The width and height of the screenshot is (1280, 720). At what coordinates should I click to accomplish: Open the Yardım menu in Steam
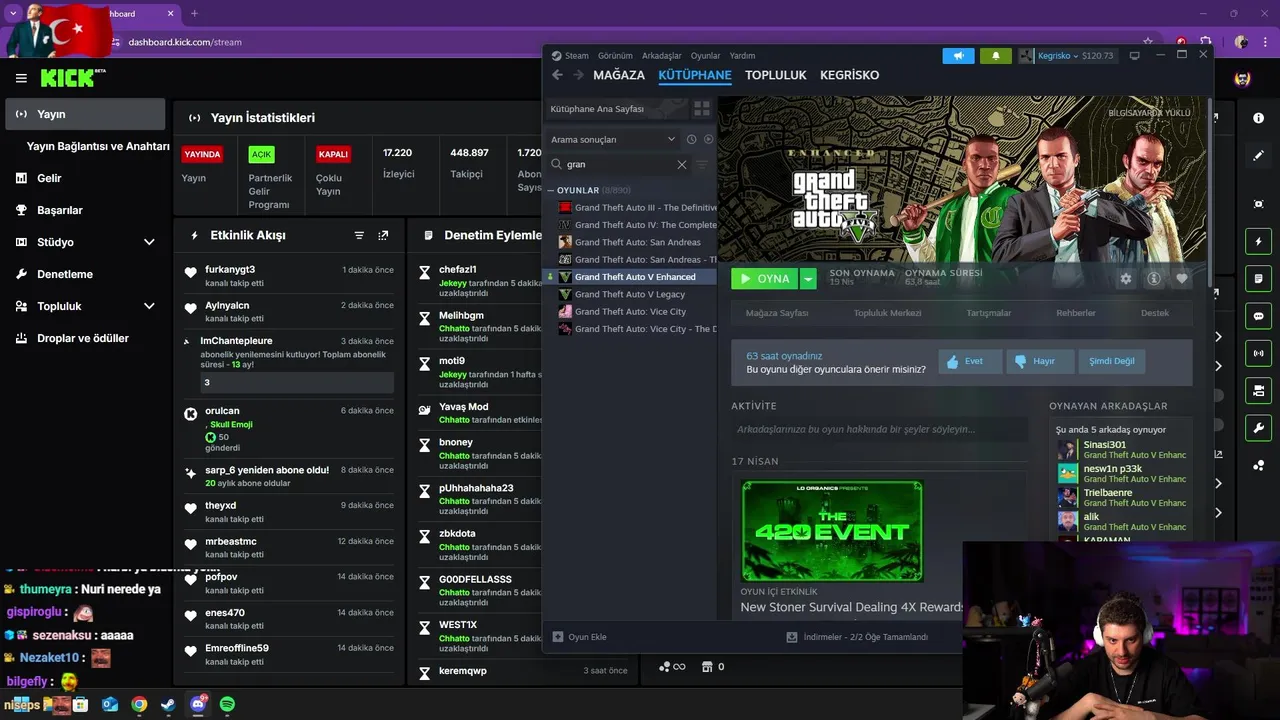click(x=742, y=56)
